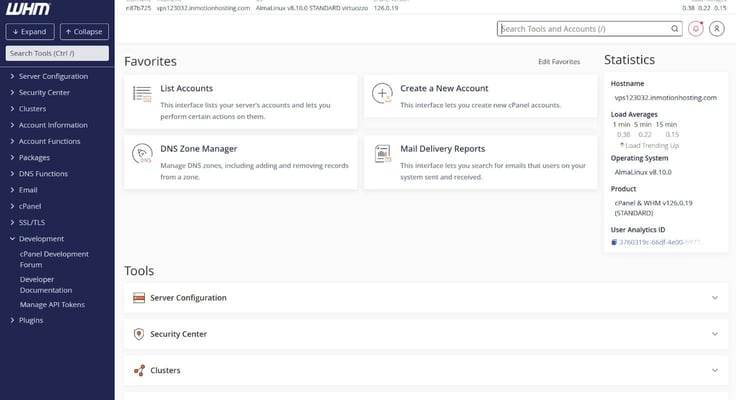The image size is (736, 400).
Task: Expand Server Configuration in the sidebar
Action: [x=12, y=76]
